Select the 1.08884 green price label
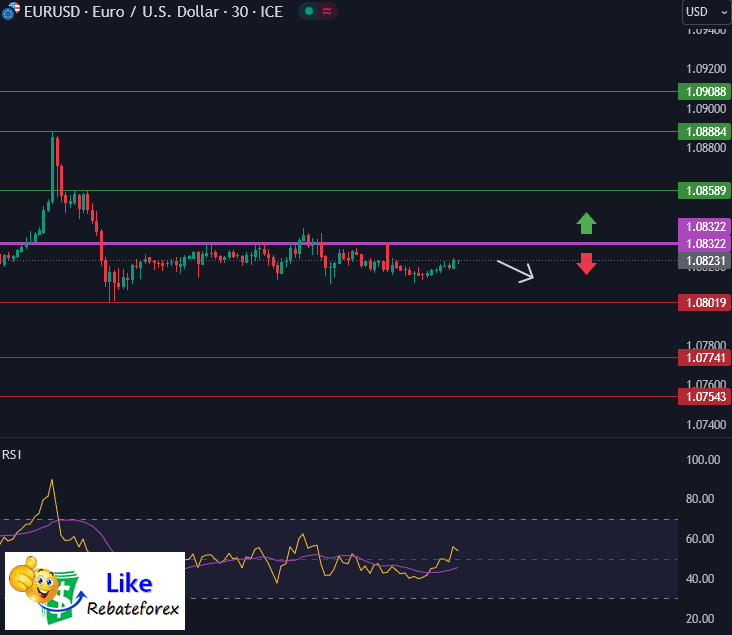The width and height of the screenshot is (732, 635). (705, 131)
